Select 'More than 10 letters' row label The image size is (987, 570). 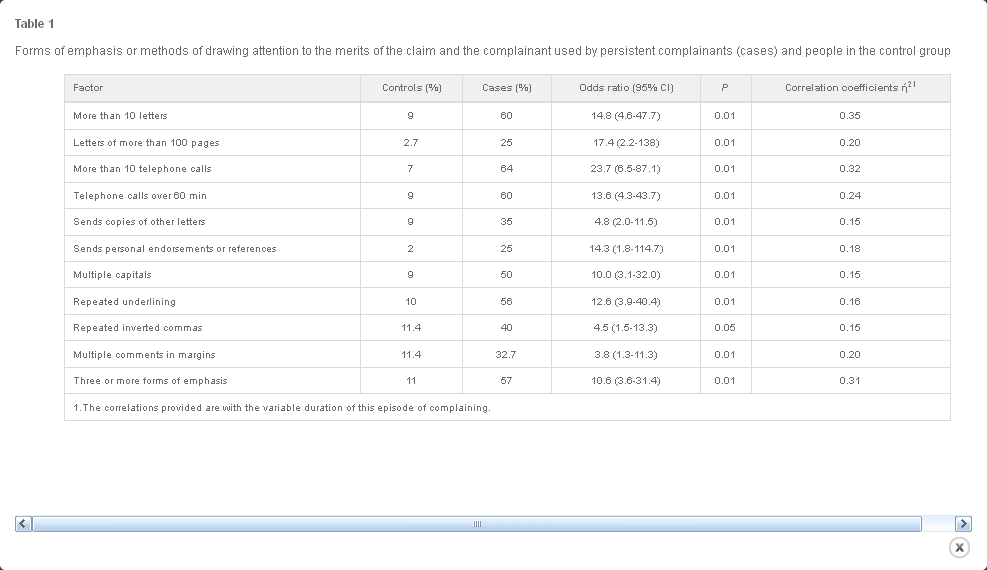coord(120,116)
